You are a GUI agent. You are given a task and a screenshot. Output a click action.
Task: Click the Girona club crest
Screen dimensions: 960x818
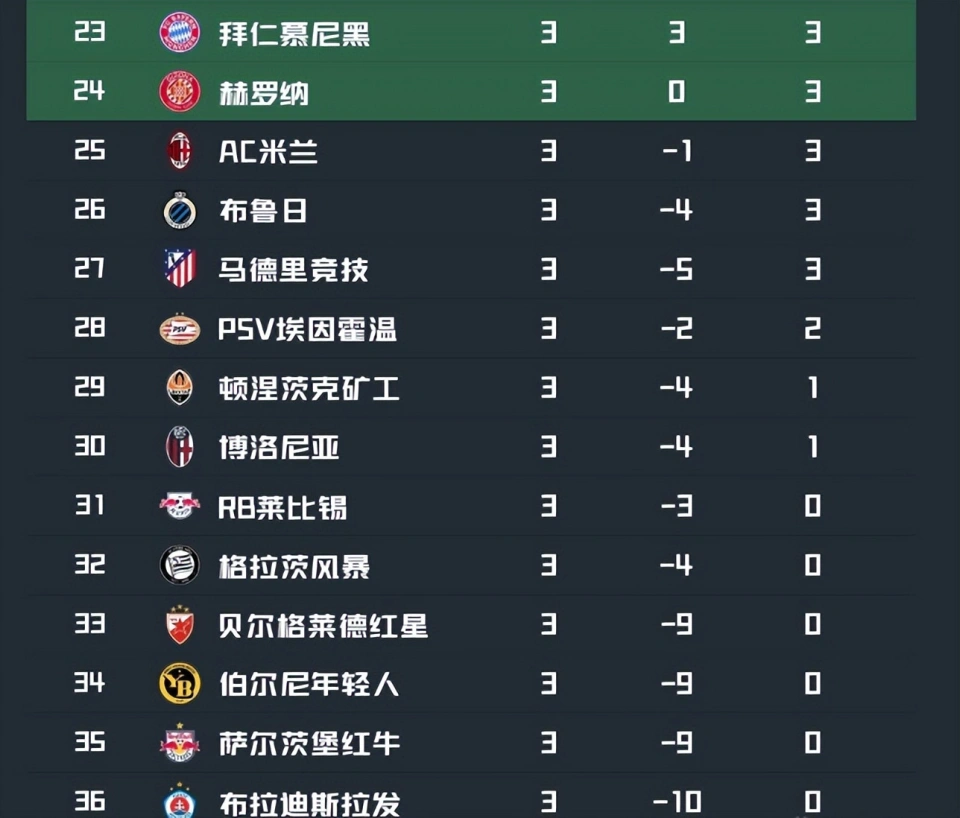coord(179,92)
